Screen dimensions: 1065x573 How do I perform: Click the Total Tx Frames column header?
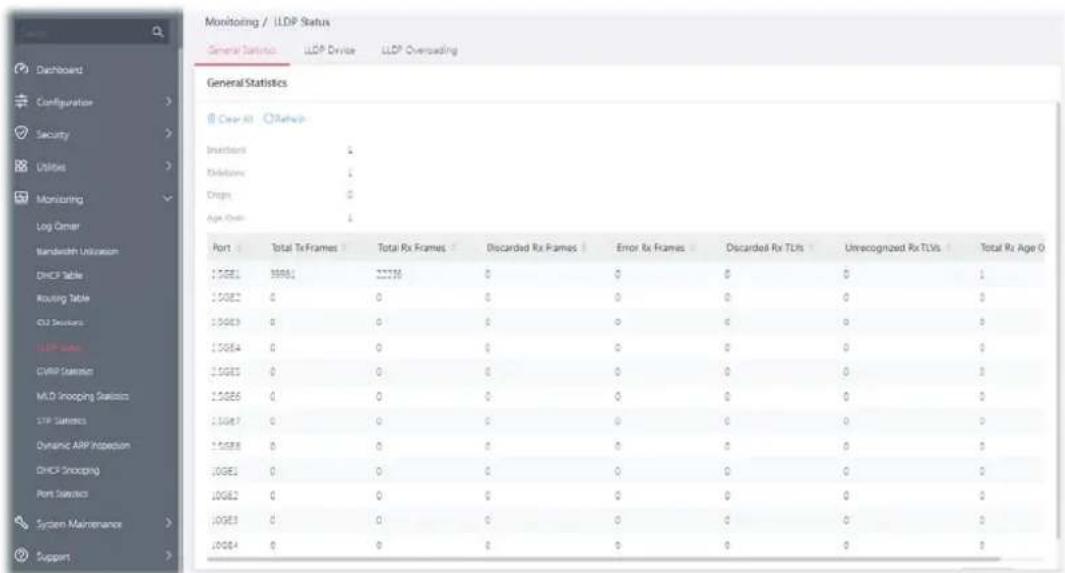click(x=304, y=248)
